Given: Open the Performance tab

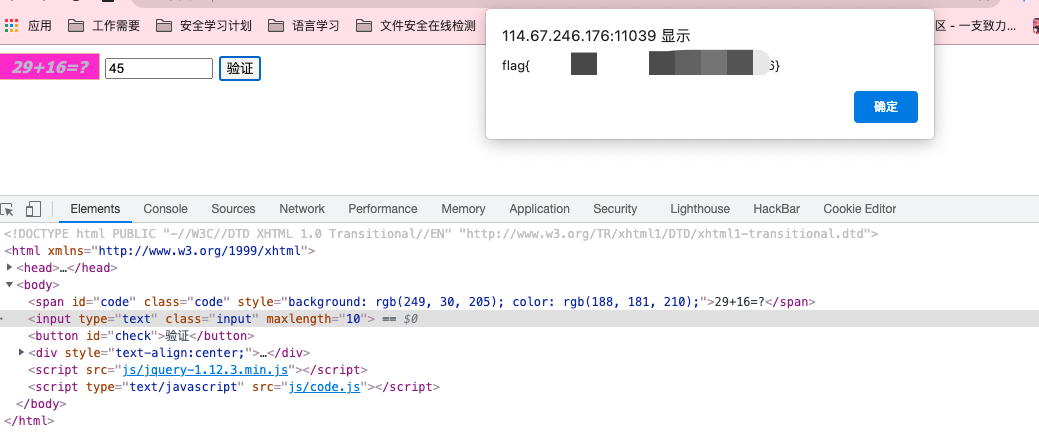Looking at the screenshot, I should click(x=383, y=209).
